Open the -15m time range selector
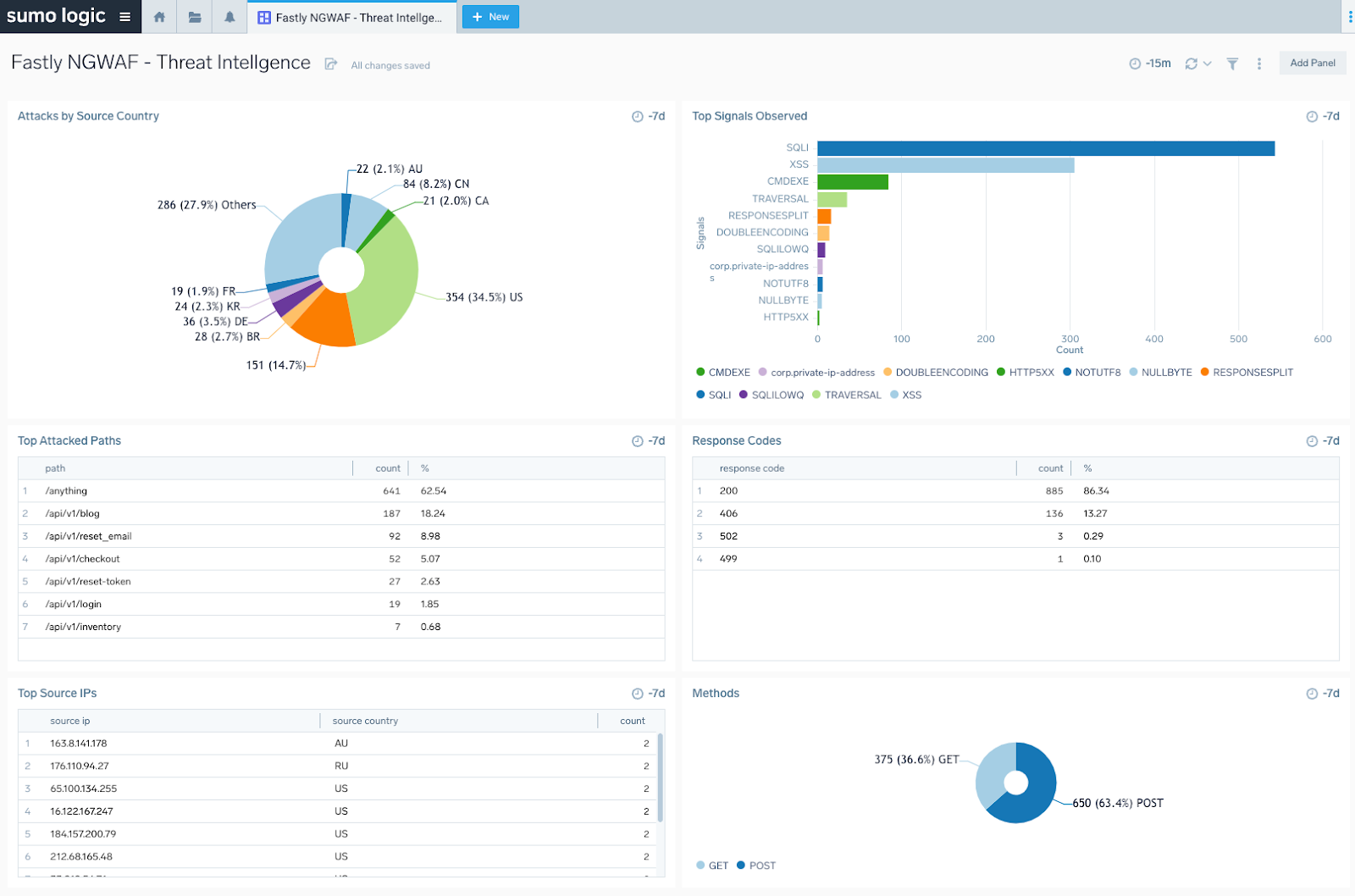Viewport: 1355px width, 896px height. [1152, 63]
